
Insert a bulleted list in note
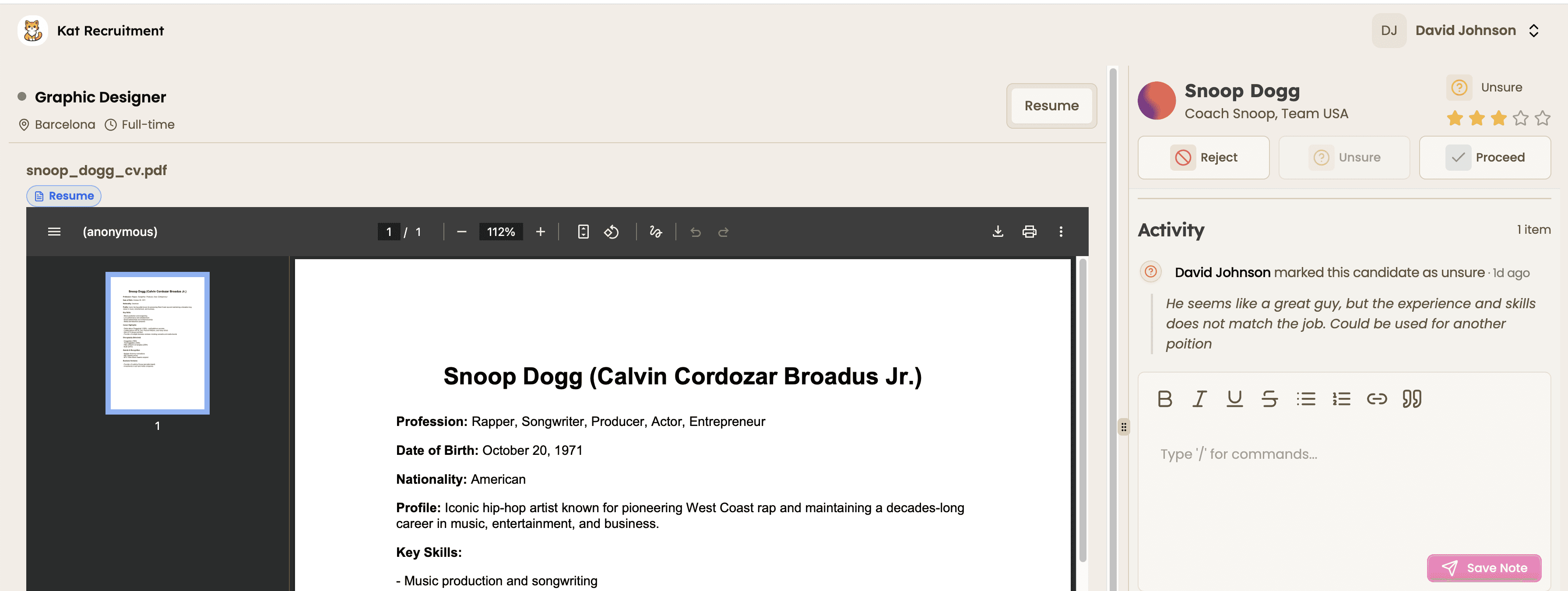tap(1306, 399)
